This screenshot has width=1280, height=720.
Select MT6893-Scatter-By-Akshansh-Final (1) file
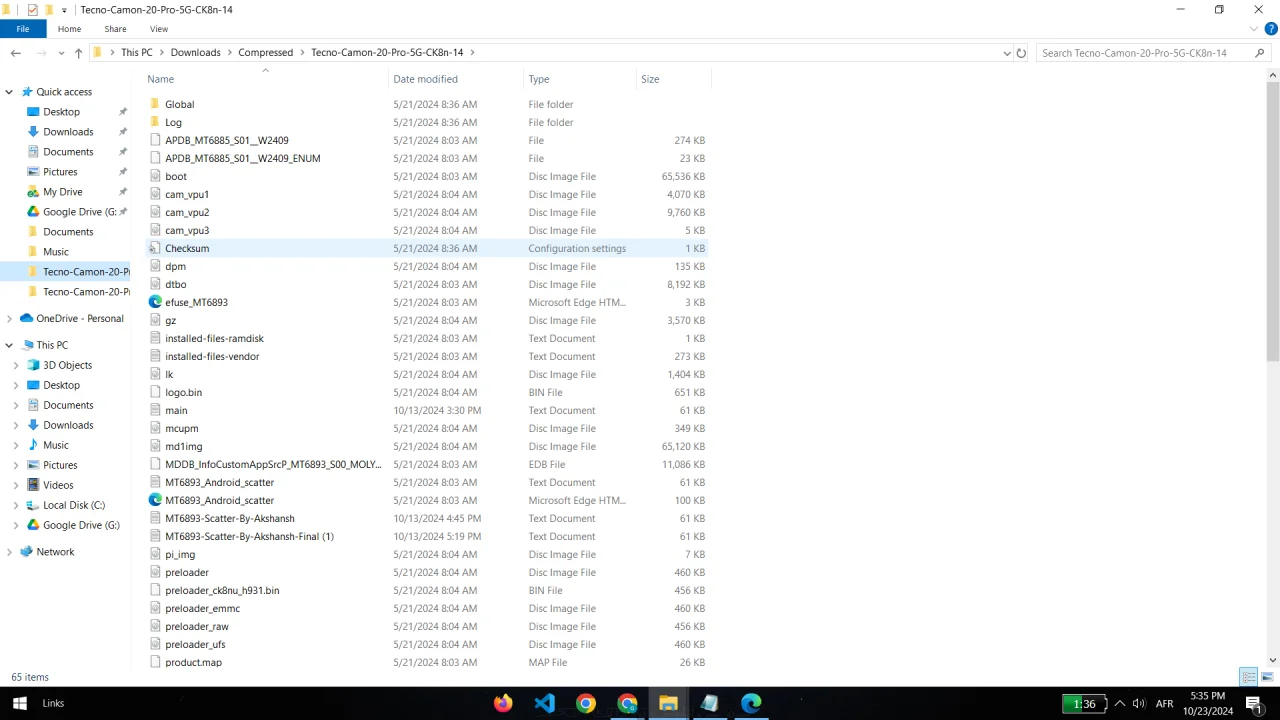tap(249, 536)
